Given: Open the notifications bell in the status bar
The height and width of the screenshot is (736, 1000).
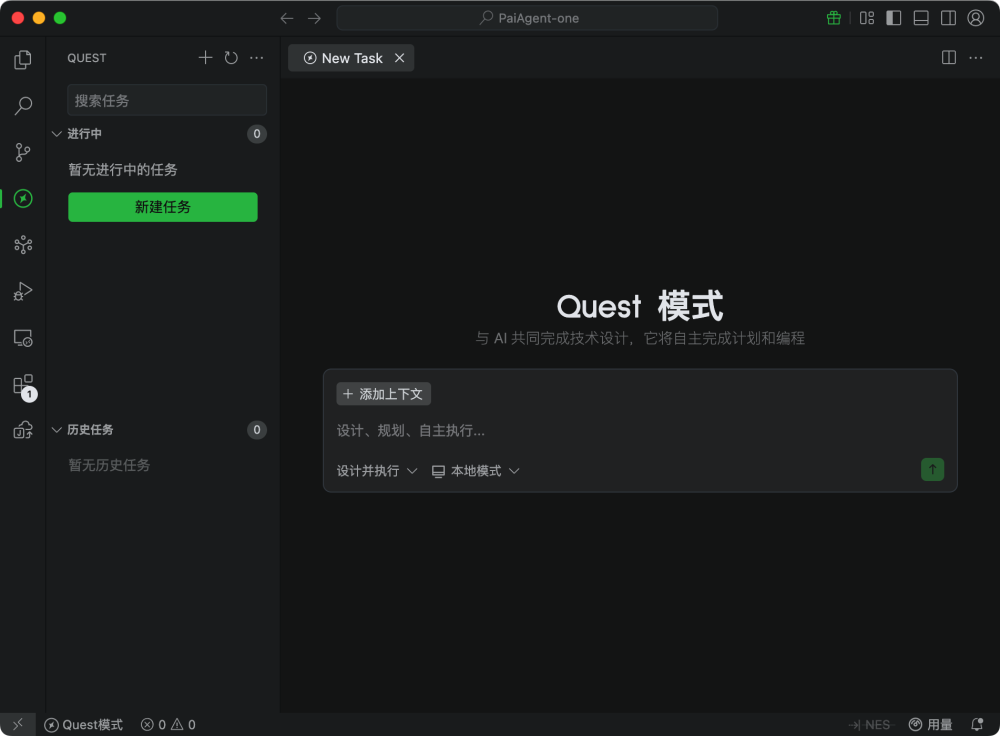Looking at the screenshot, I should tap(977, 724).
